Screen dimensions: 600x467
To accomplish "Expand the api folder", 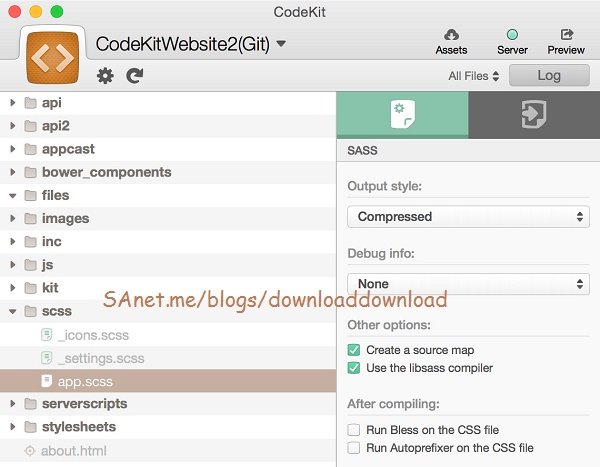I will [x=13, y=103].
